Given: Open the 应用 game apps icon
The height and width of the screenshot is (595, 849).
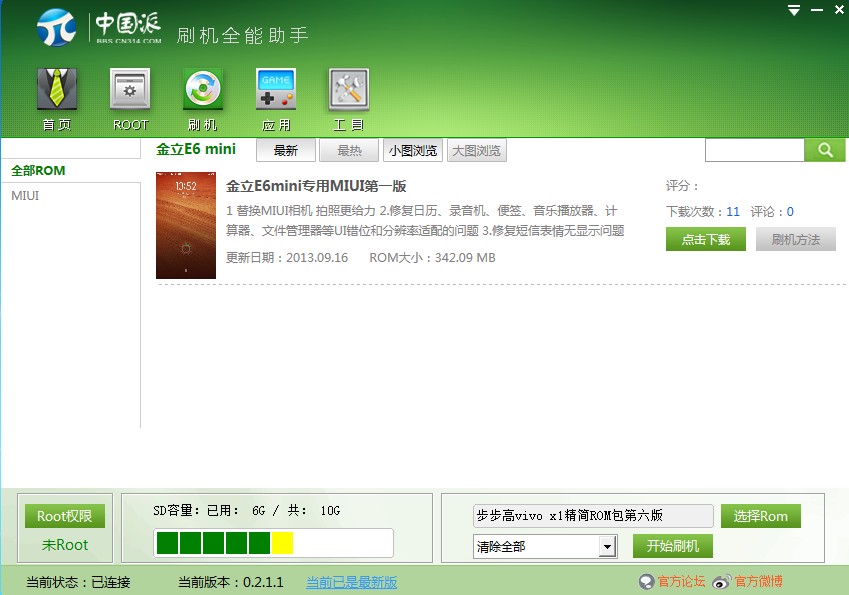Looking at the screenshot, I should [x=276, y=89].
